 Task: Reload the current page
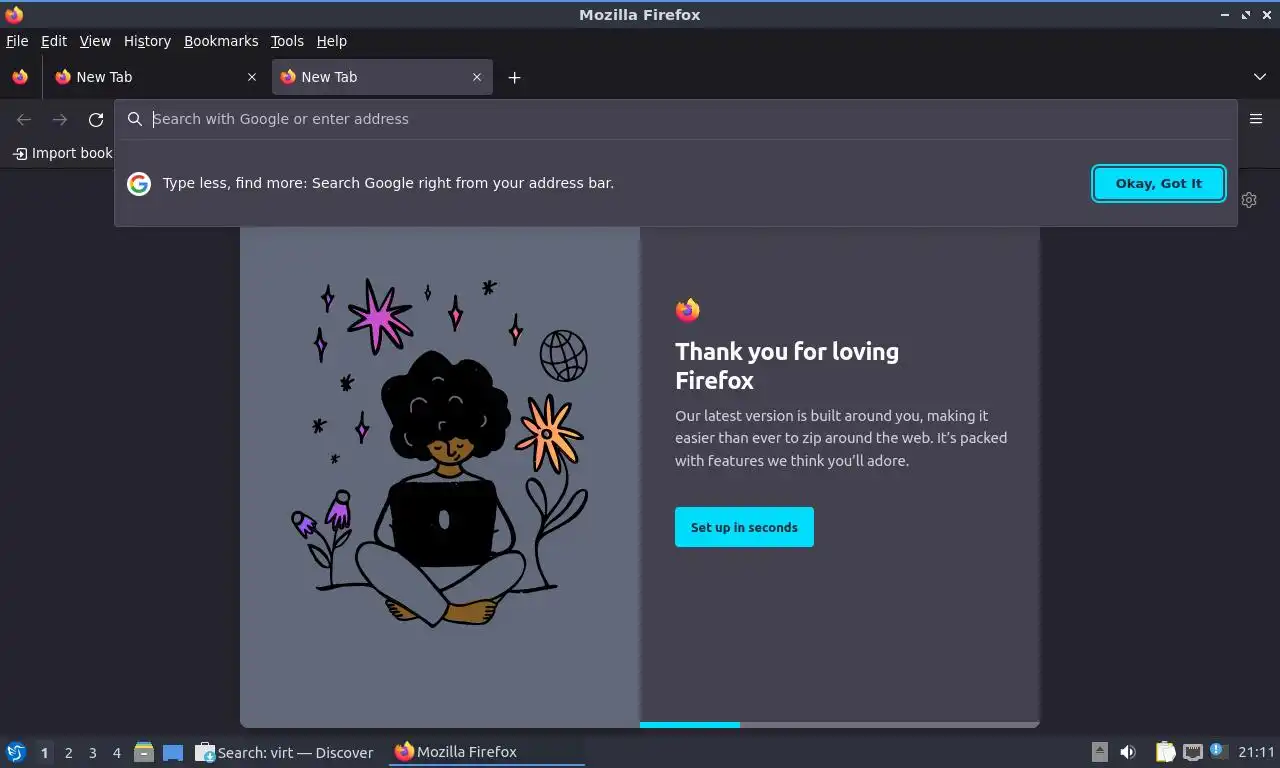click(x=96, y=120)
